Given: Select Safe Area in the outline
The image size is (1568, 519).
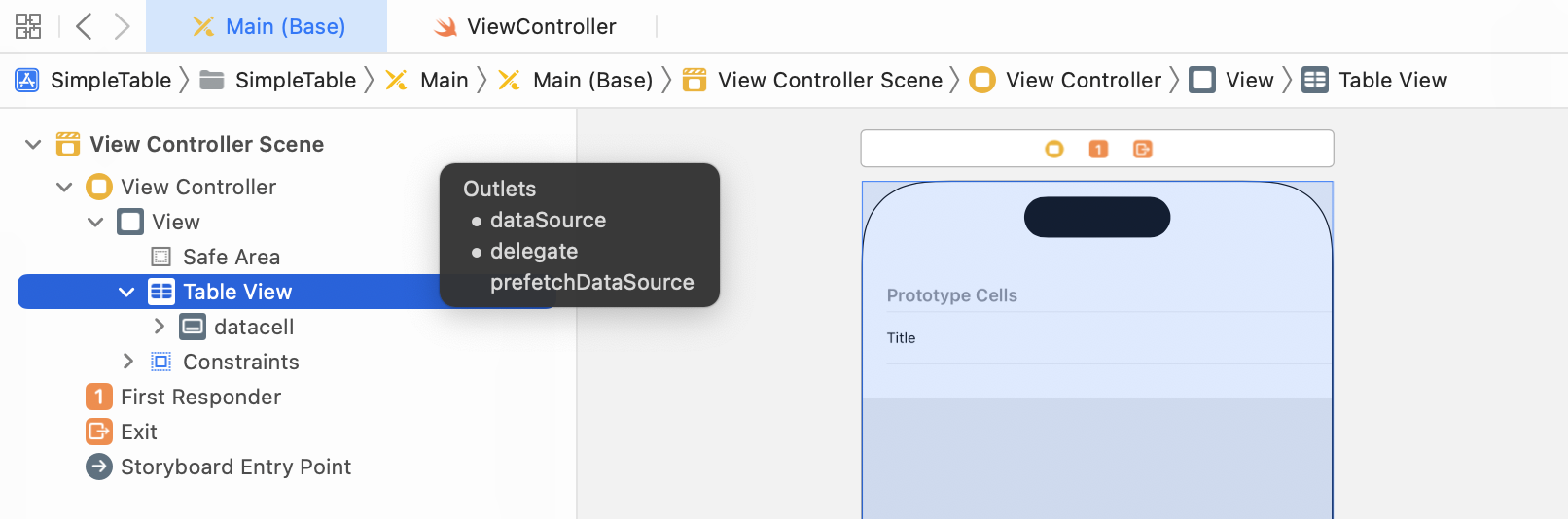Looking at the screenshot, I should (232, 257).
